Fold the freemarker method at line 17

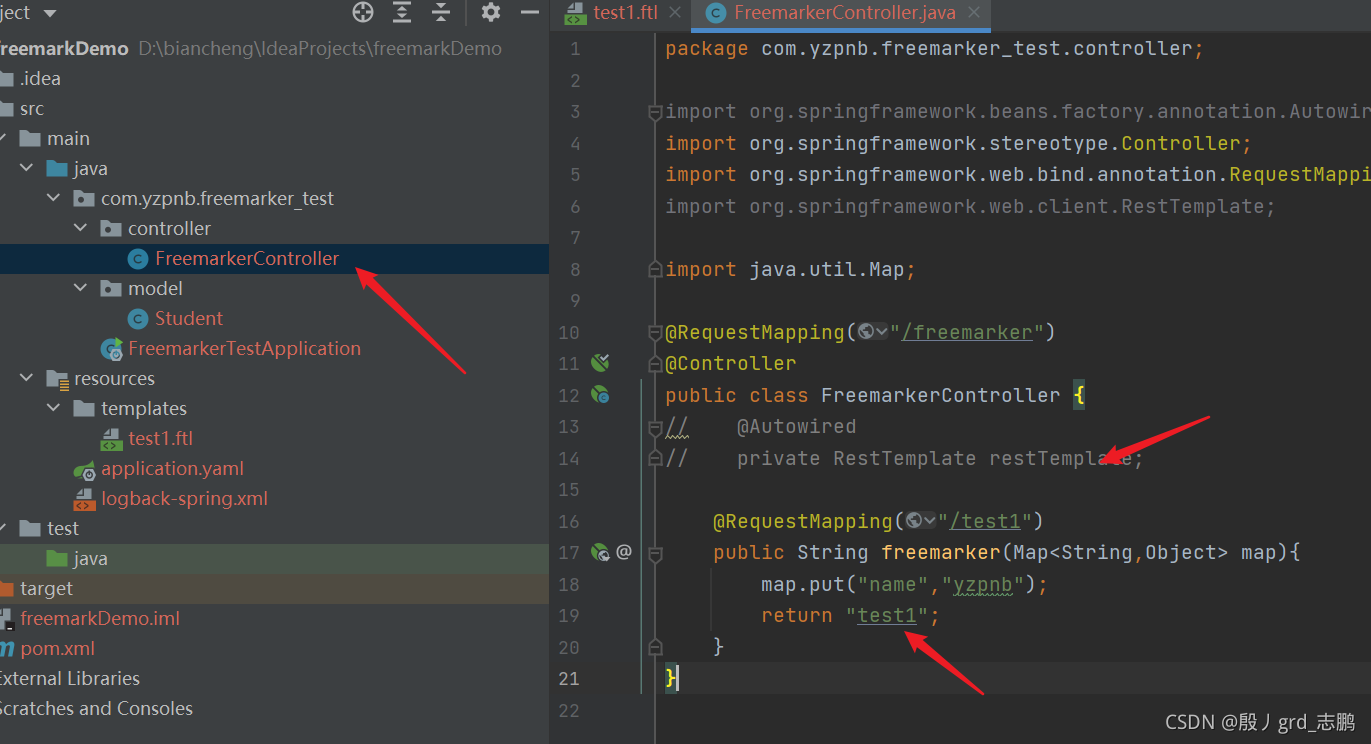click(655, 553)
